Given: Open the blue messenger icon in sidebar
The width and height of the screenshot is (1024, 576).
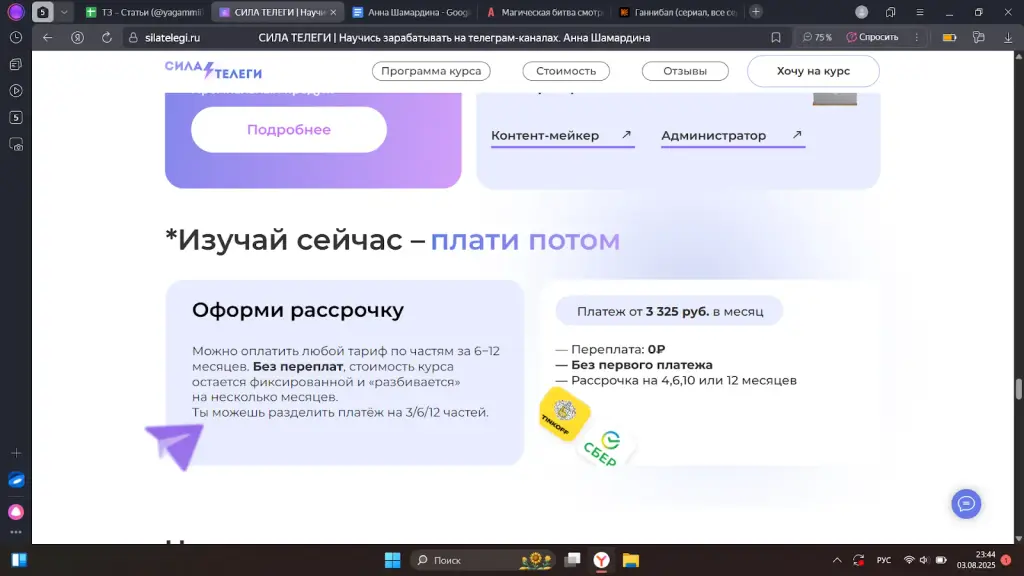Looking at the screenshot, I should [16, 480].
